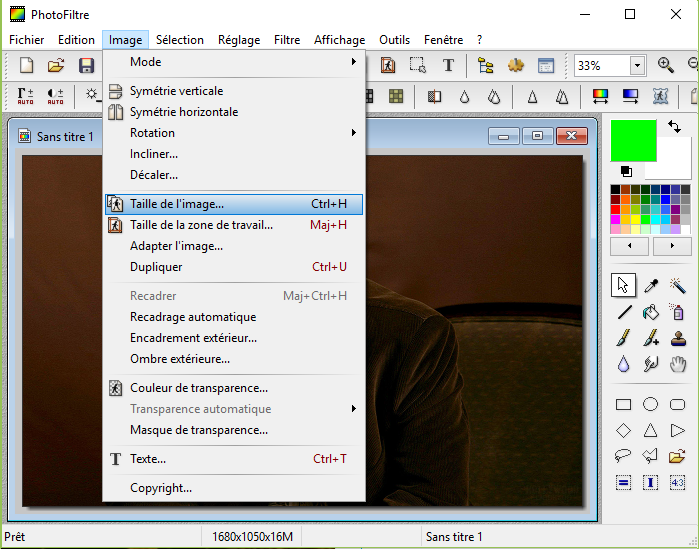Open the Fichier menu

(27, 40)
